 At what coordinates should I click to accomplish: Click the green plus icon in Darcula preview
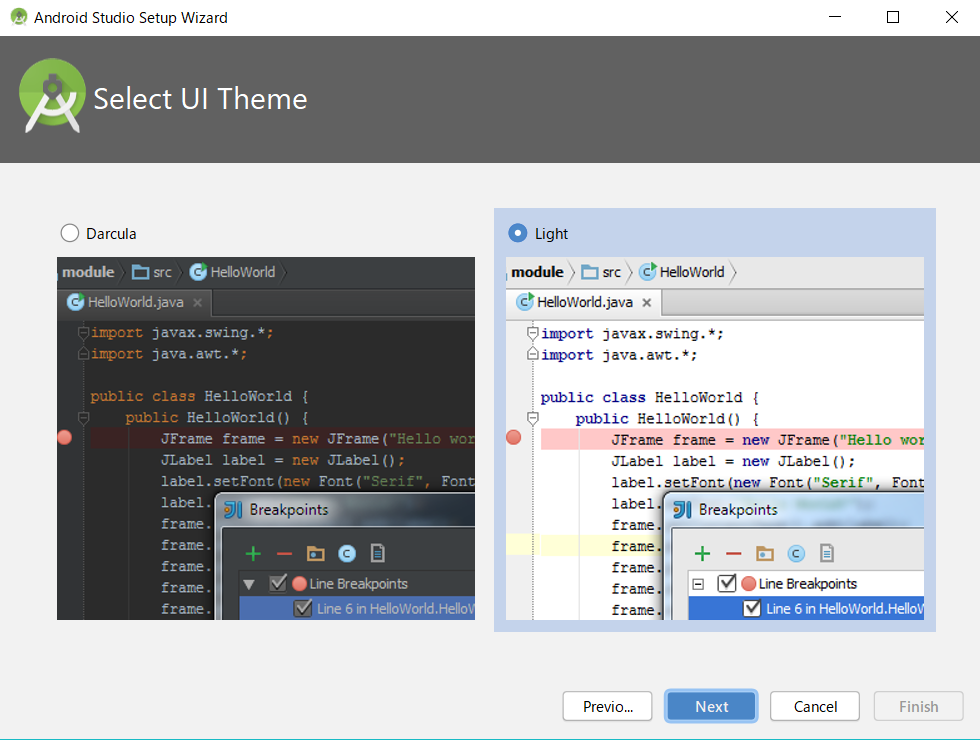point(253,553)
